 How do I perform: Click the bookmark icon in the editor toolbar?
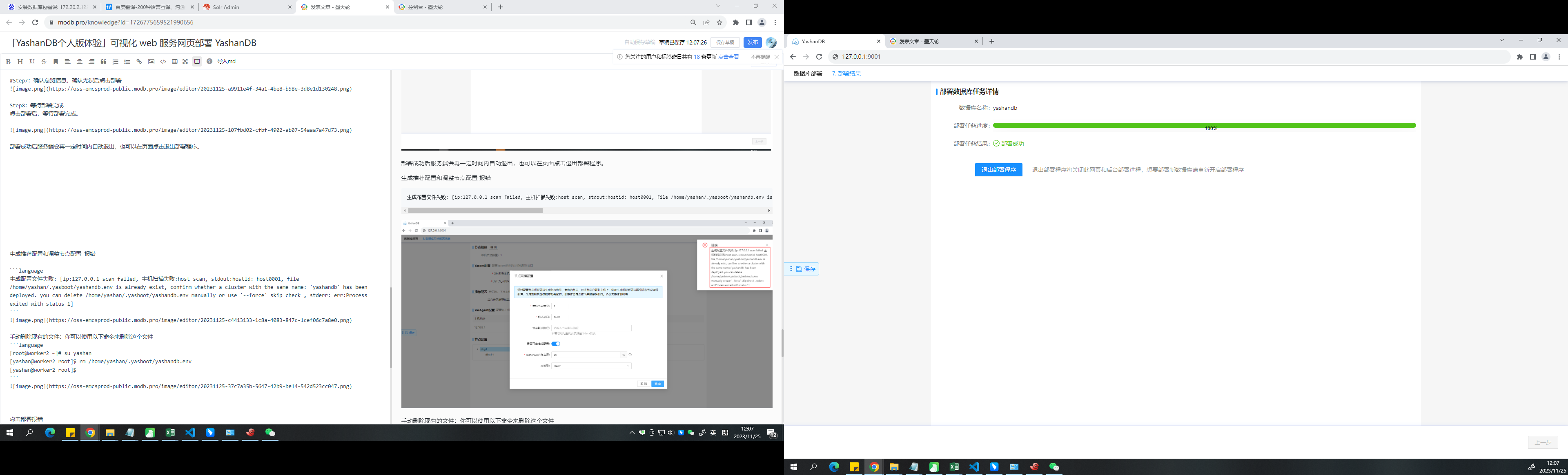click(x=56, y=62)
